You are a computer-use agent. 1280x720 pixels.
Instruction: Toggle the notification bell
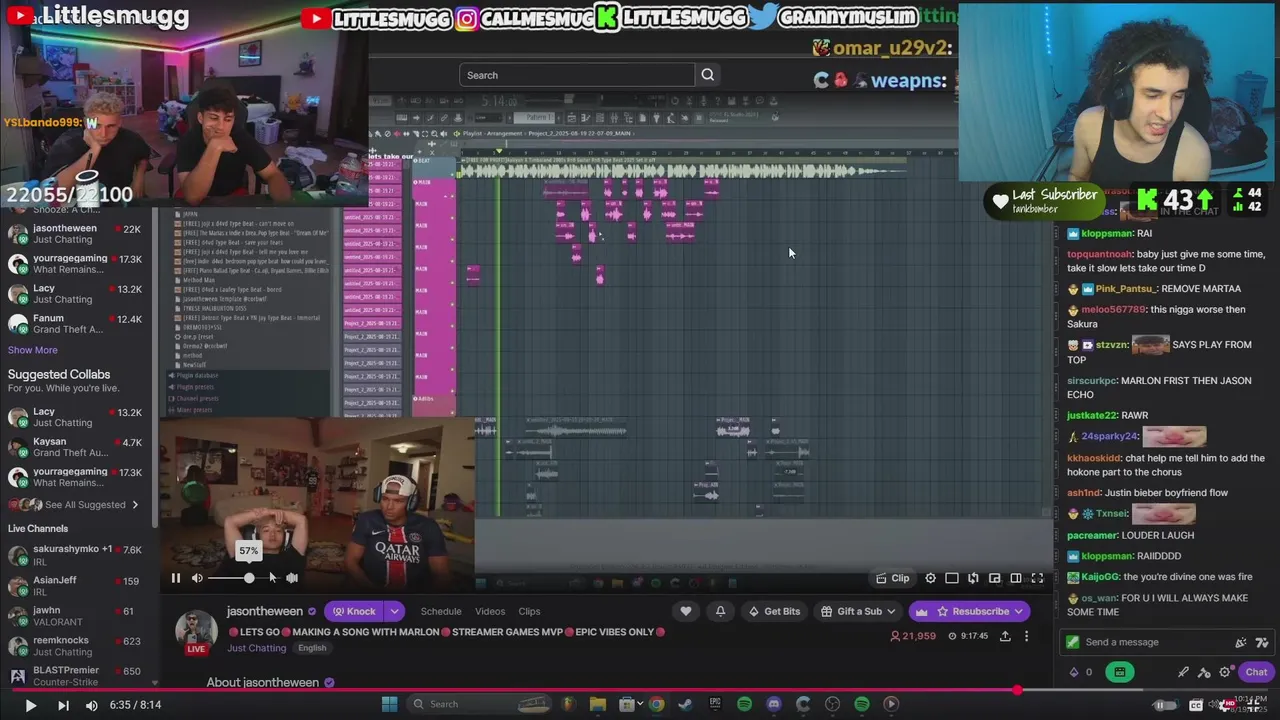click(x=720, y=611)
